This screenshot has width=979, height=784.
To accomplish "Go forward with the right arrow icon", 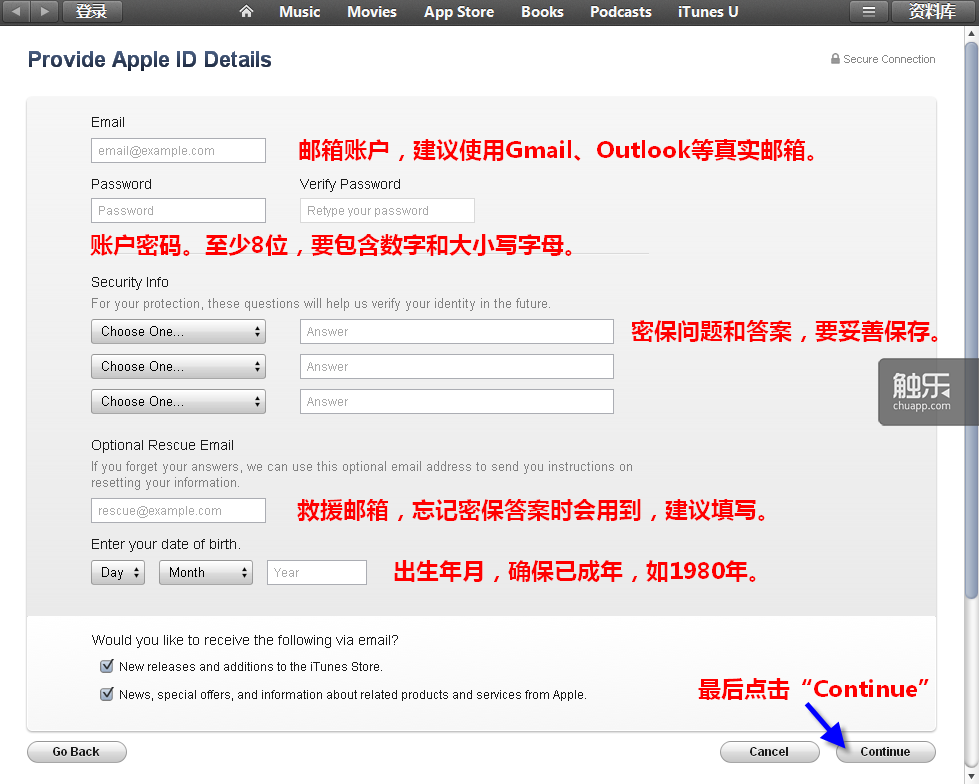I will point(44,11).
